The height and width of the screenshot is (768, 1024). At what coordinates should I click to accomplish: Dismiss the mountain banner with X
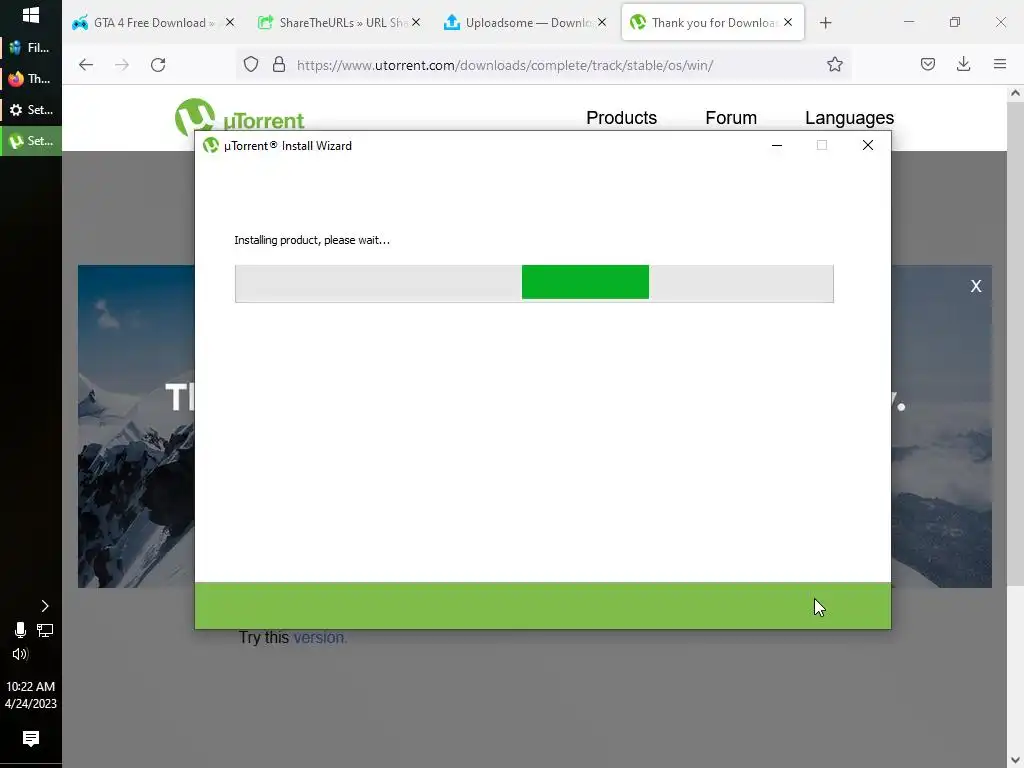click(976, 286)
